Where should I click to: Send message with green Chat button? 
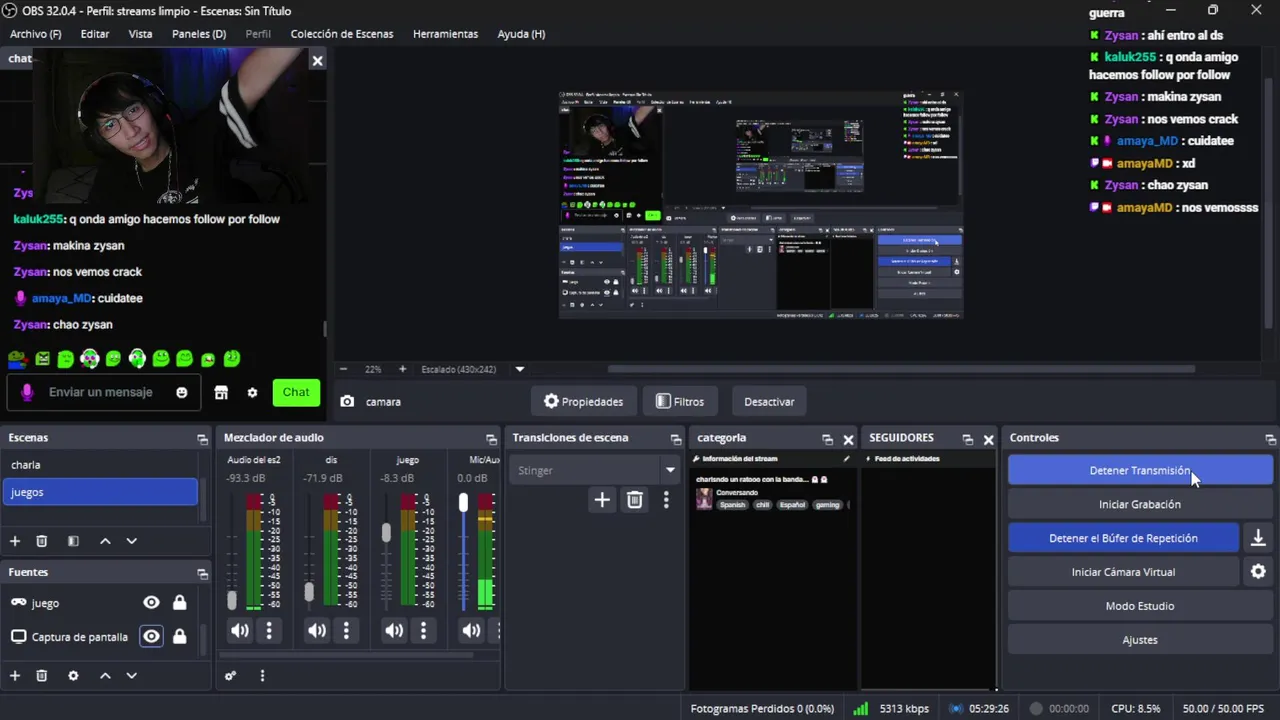click(x=296, y=392)
